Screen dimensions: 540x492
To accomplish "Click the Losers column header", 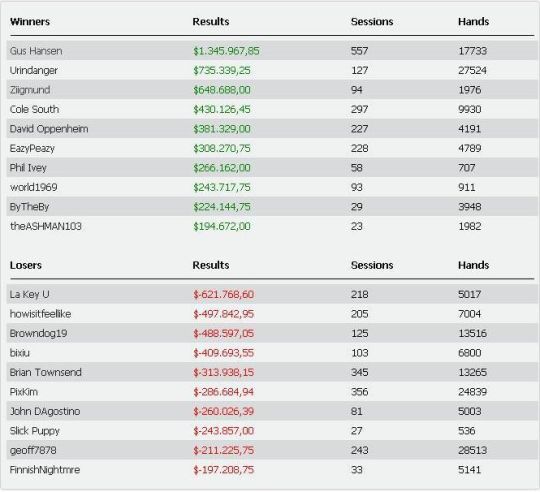I will pos(26,265).
